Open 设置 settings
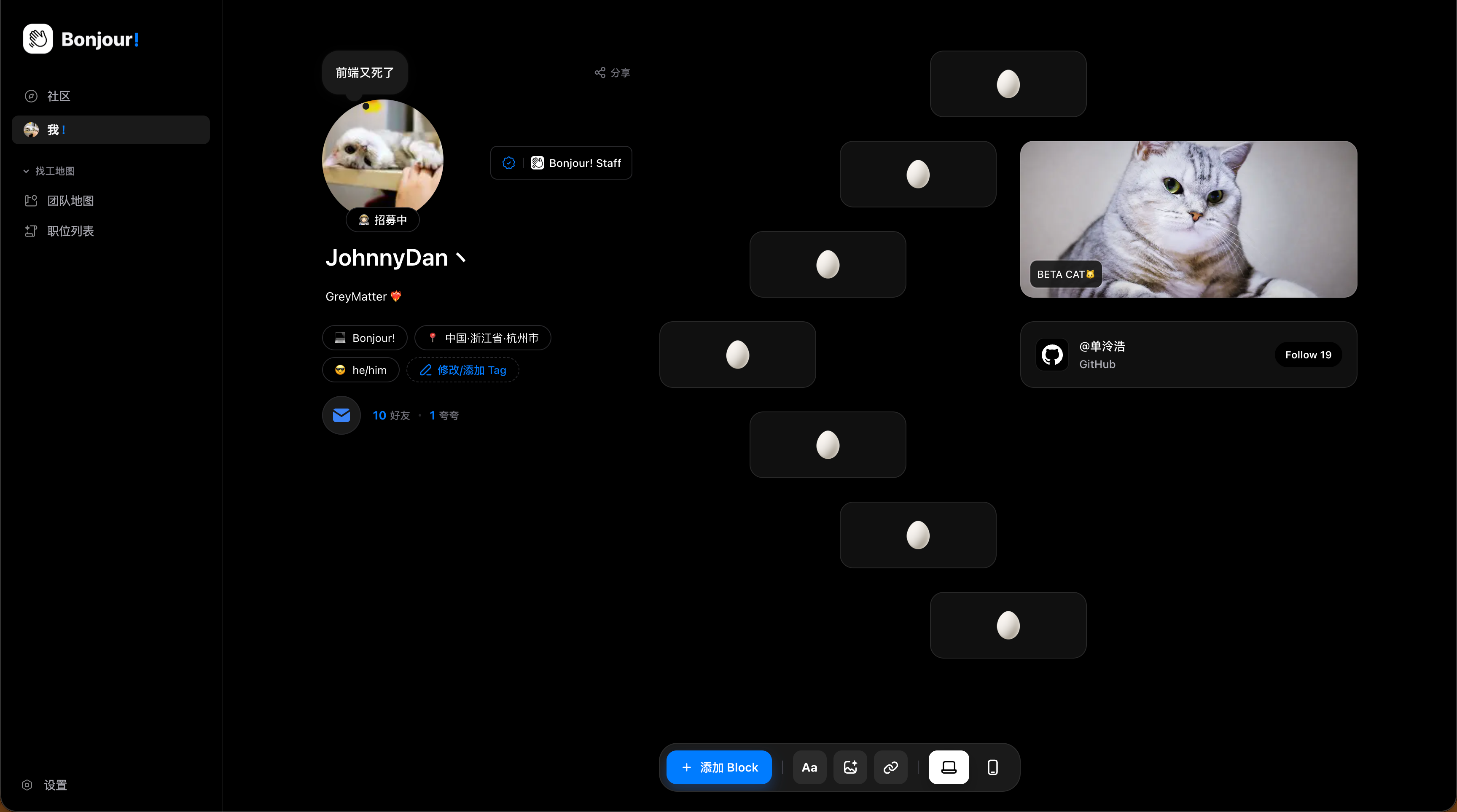The width and height of the screenshot is (1457, 812). click(45, 785)
